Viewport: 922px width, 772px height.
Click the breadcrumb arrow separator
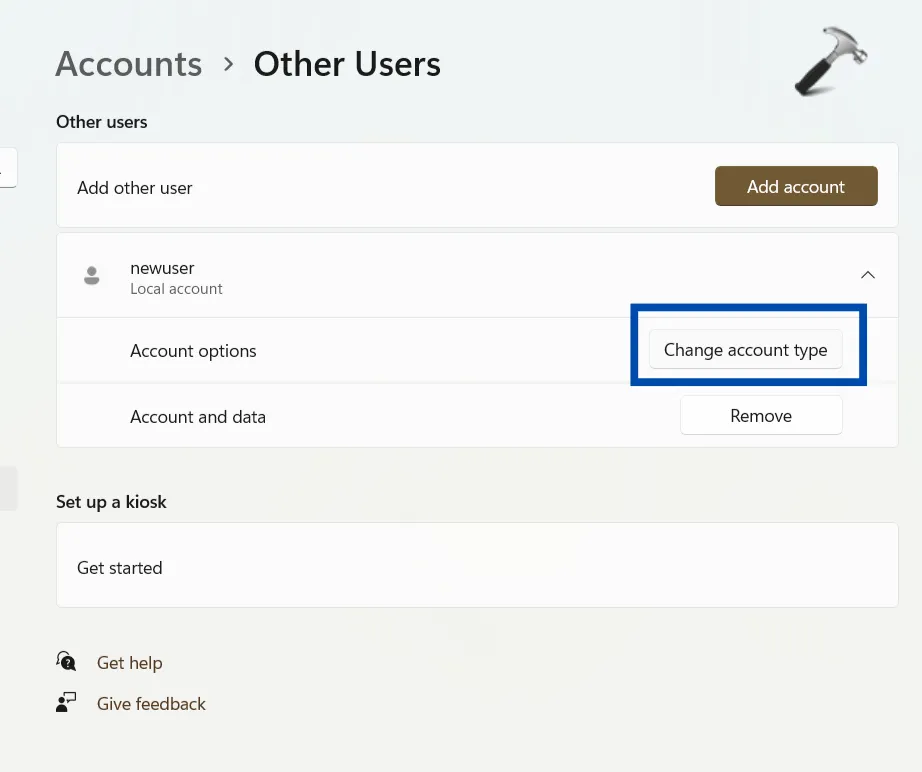pyautogui.click(x=228, y=64)
